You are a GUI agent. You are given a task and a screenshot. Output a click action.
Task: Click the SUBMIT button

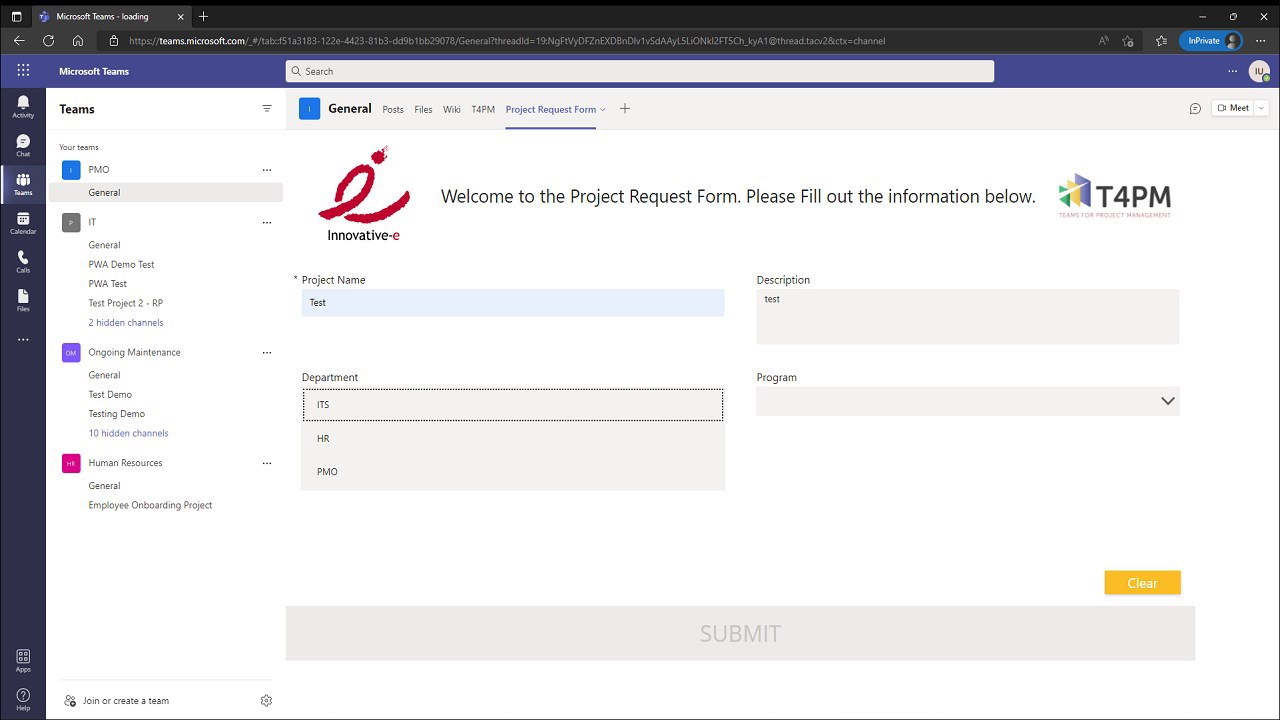click(740, 633)
